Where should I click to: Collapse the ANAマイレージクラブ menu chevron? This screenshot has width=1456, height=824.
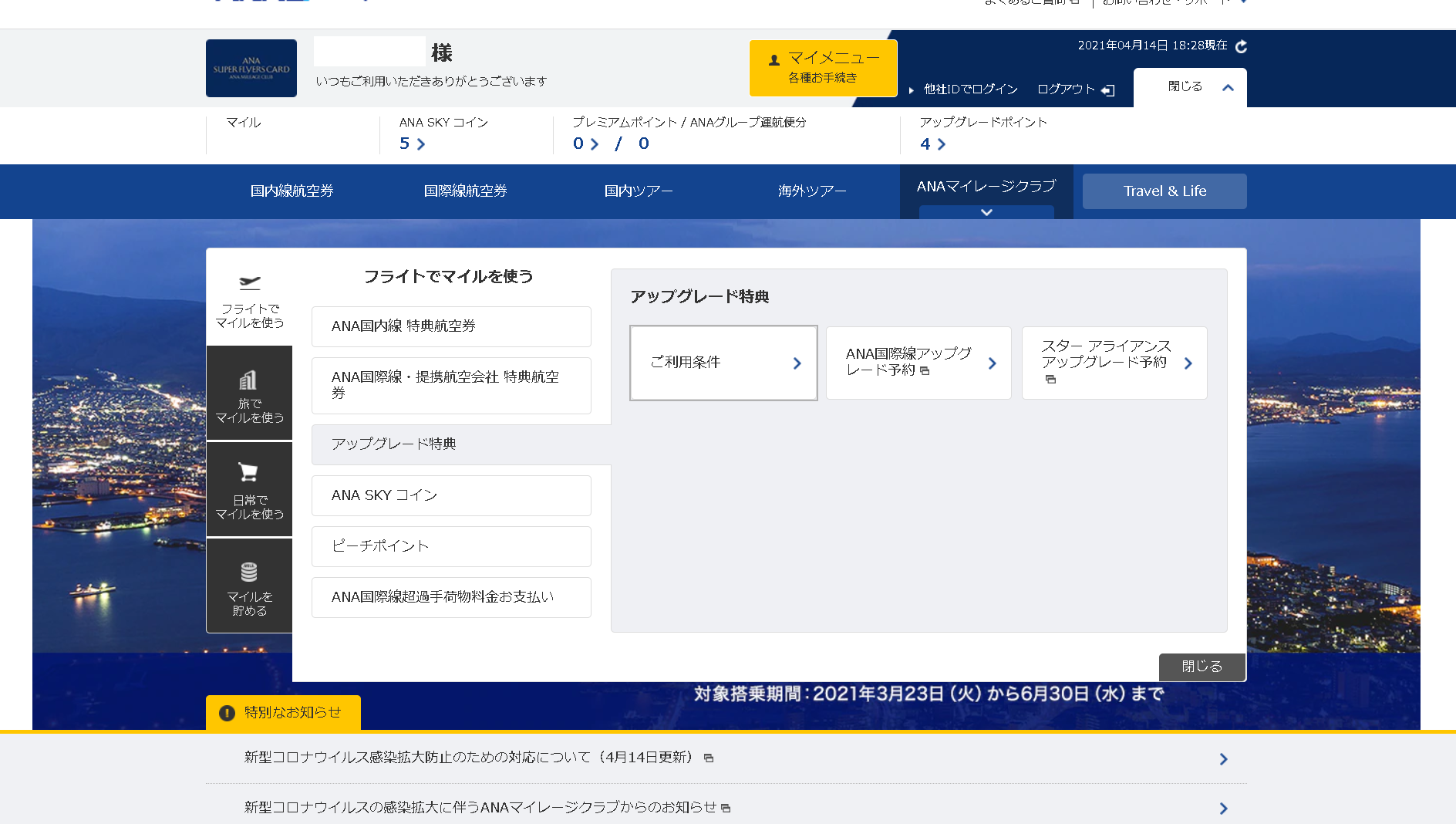point(986,212)
